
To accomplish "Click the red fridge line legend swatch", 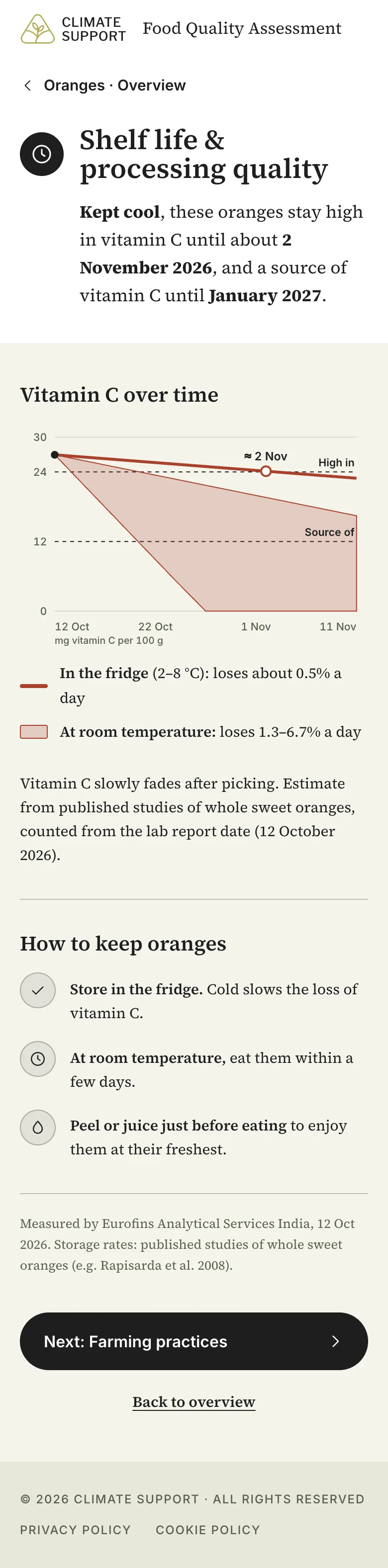I will tap(34, 686).
